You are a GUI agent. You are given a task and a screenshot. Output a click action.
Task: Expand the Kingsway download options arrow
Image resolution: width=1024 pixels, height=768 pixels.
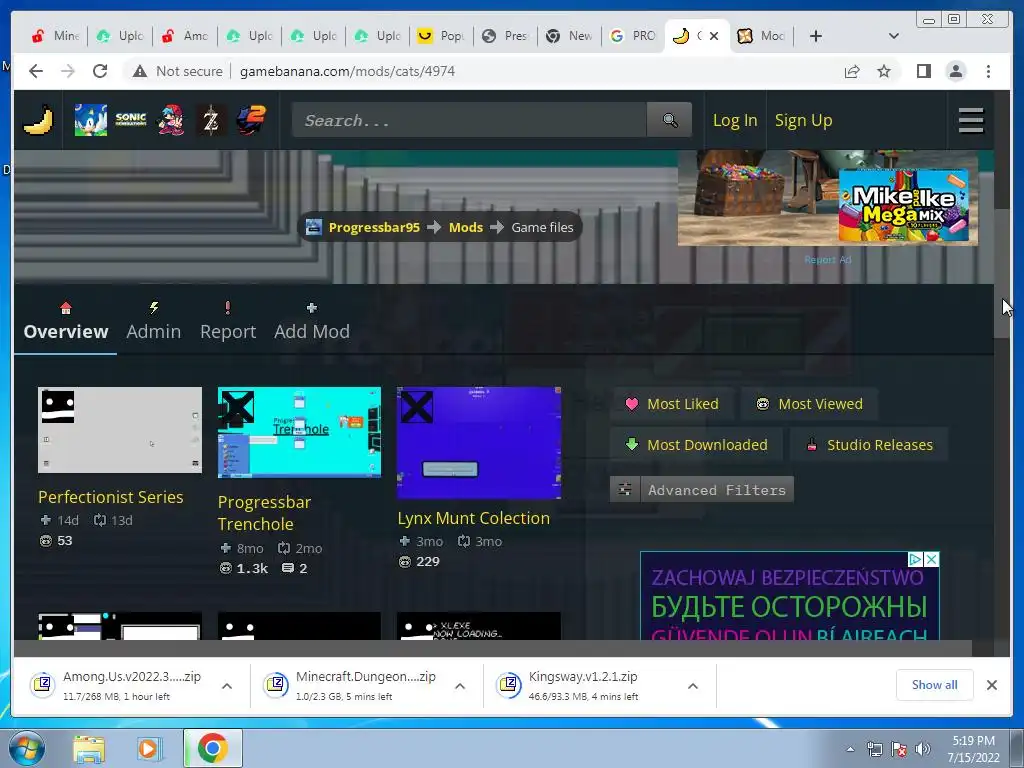coord(693,686)
